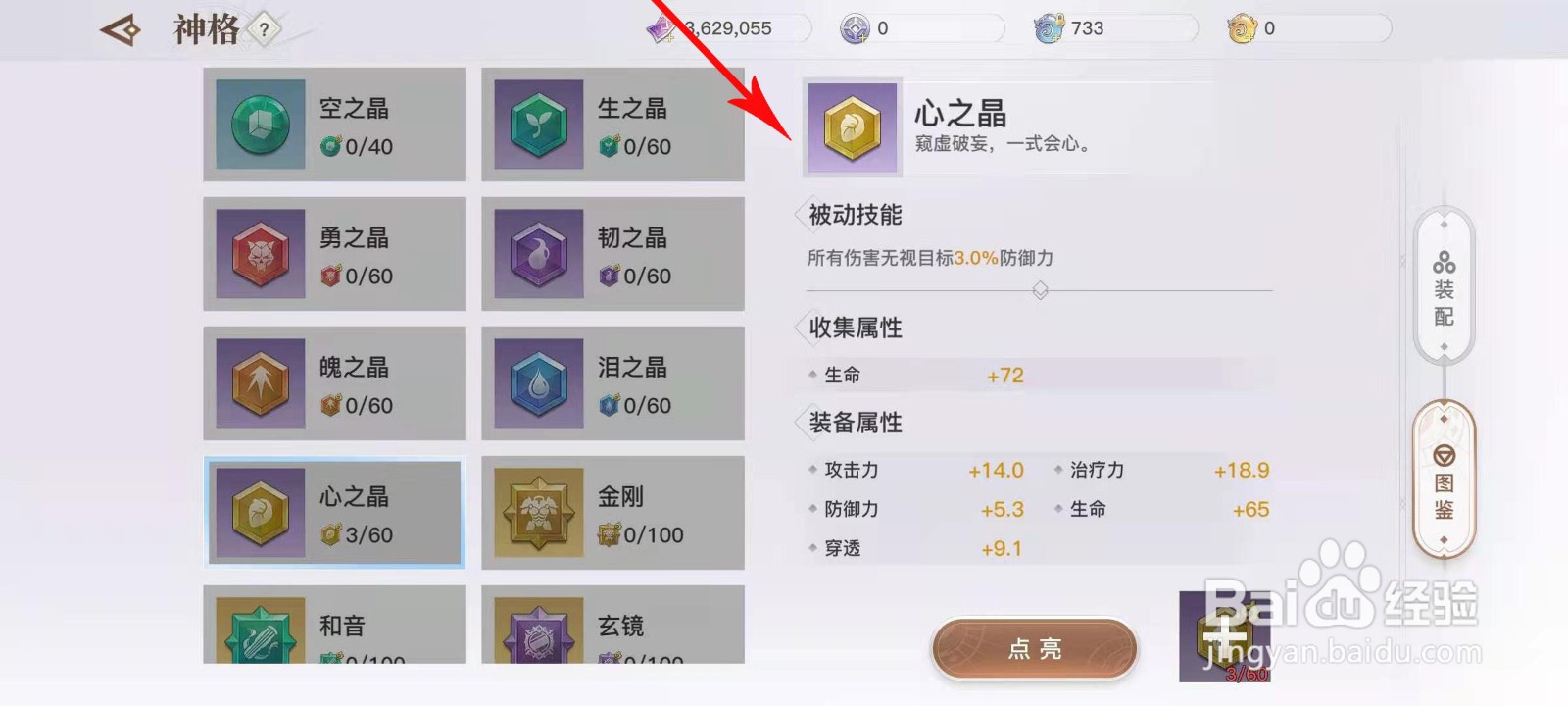Pick the 魄之晶 orange crystal
This screenshot has height=706, width=1568.
pyautogui.click(x=260, y=383)
